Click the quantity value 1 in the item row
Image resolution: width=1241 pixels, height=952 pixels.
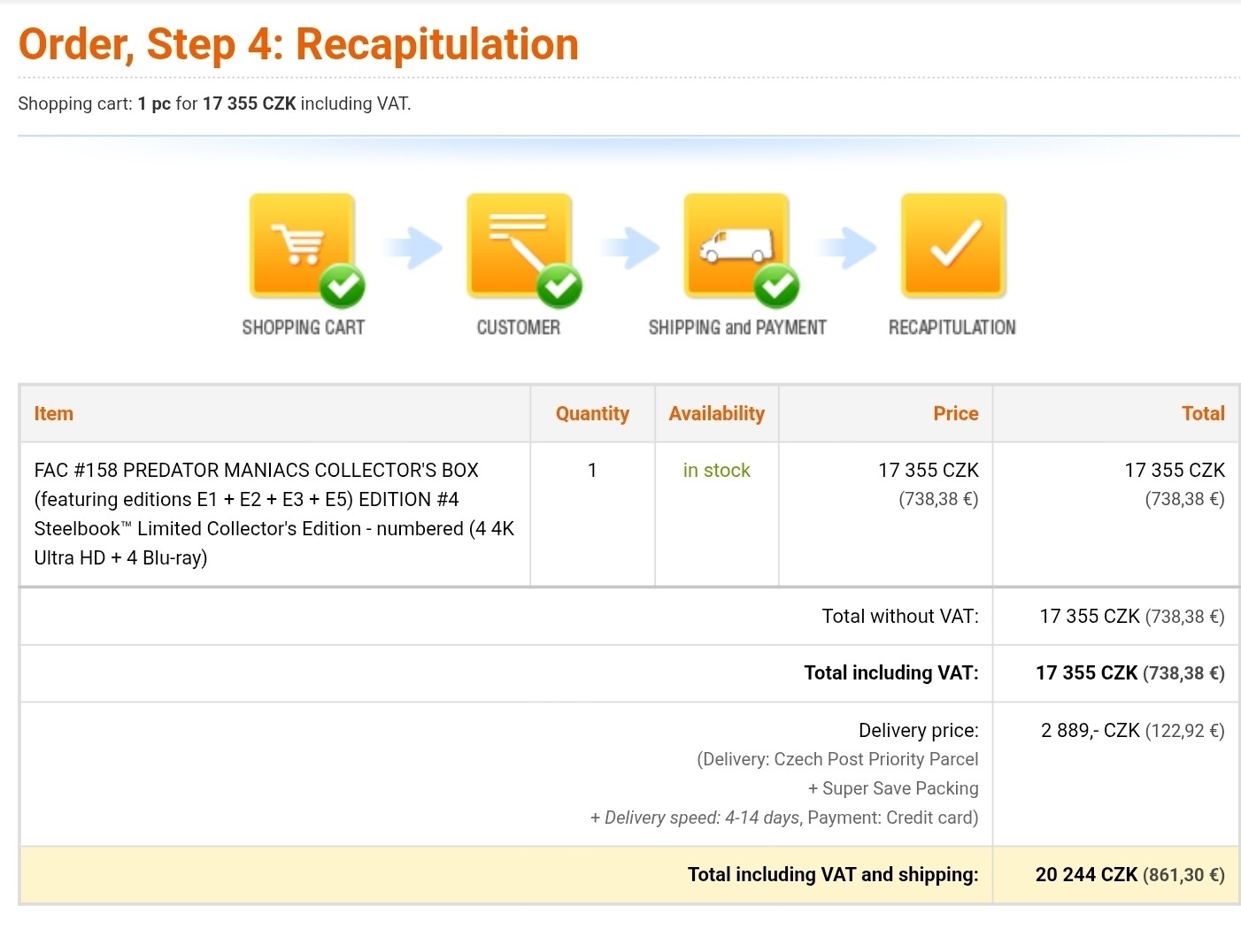(x=592, y=470)
